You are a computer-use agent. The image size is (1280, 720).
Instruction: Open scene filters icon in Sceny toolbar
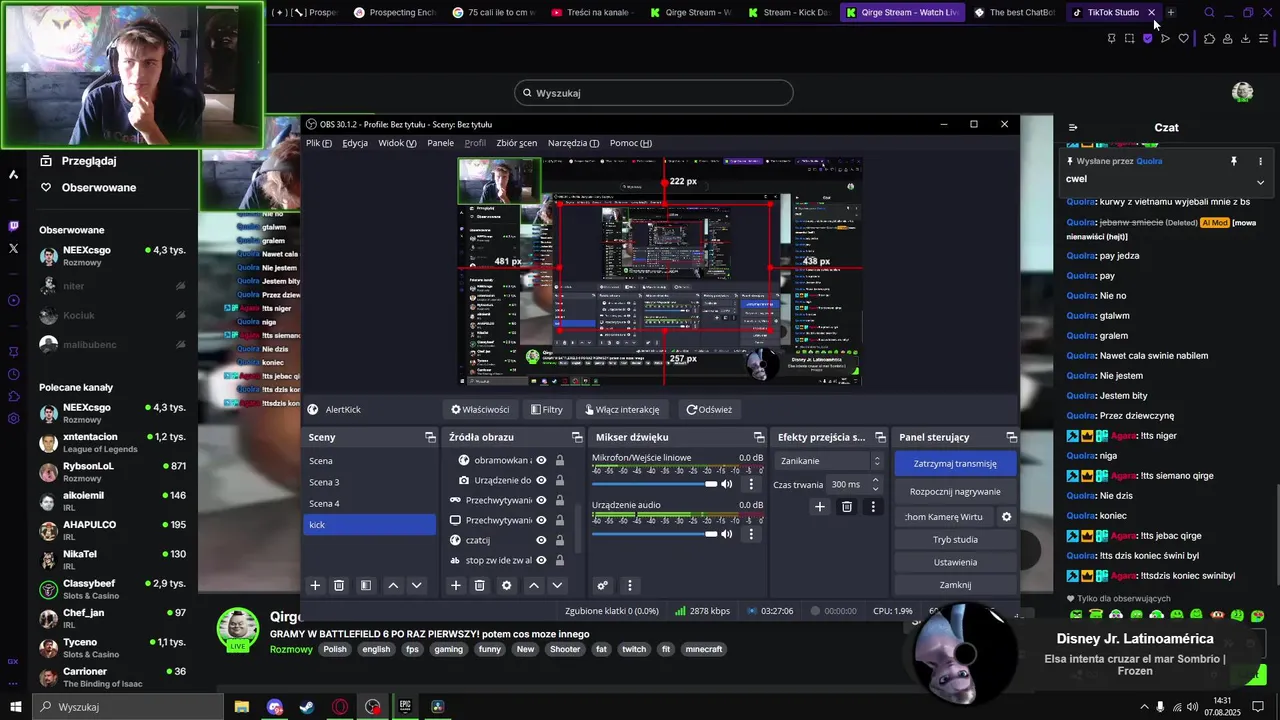pos(366,585)
